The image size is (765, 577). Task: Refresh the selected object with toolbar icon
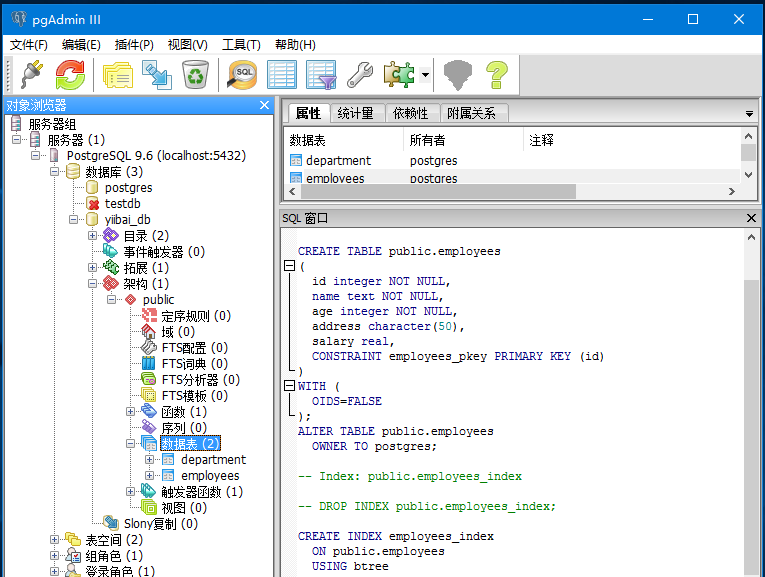(x=70, y=75)
